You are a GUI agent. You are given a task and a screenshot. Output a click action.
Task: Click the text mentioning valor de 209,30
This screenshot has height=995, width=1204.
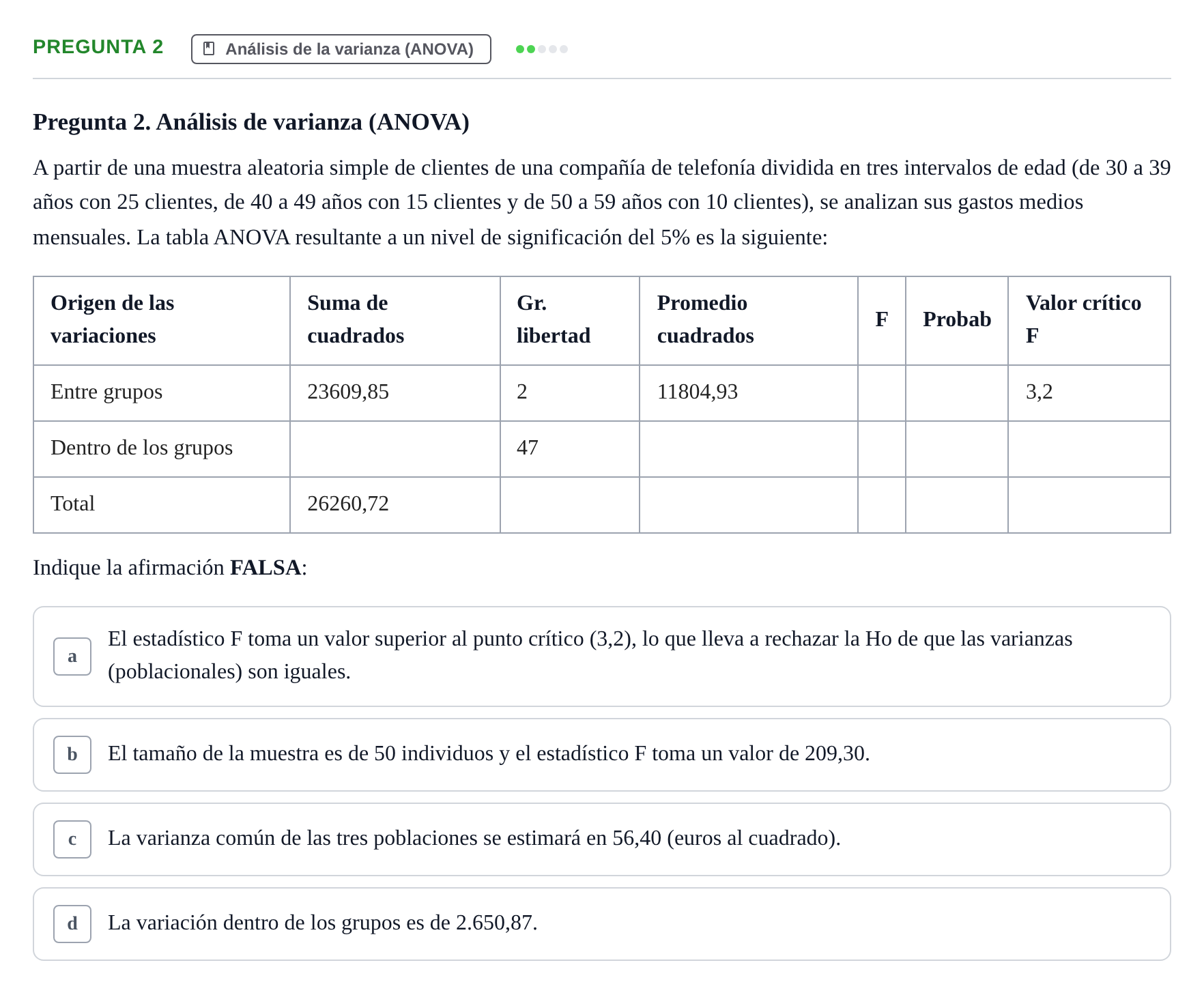pyautogui.click(x=489, y=754)
